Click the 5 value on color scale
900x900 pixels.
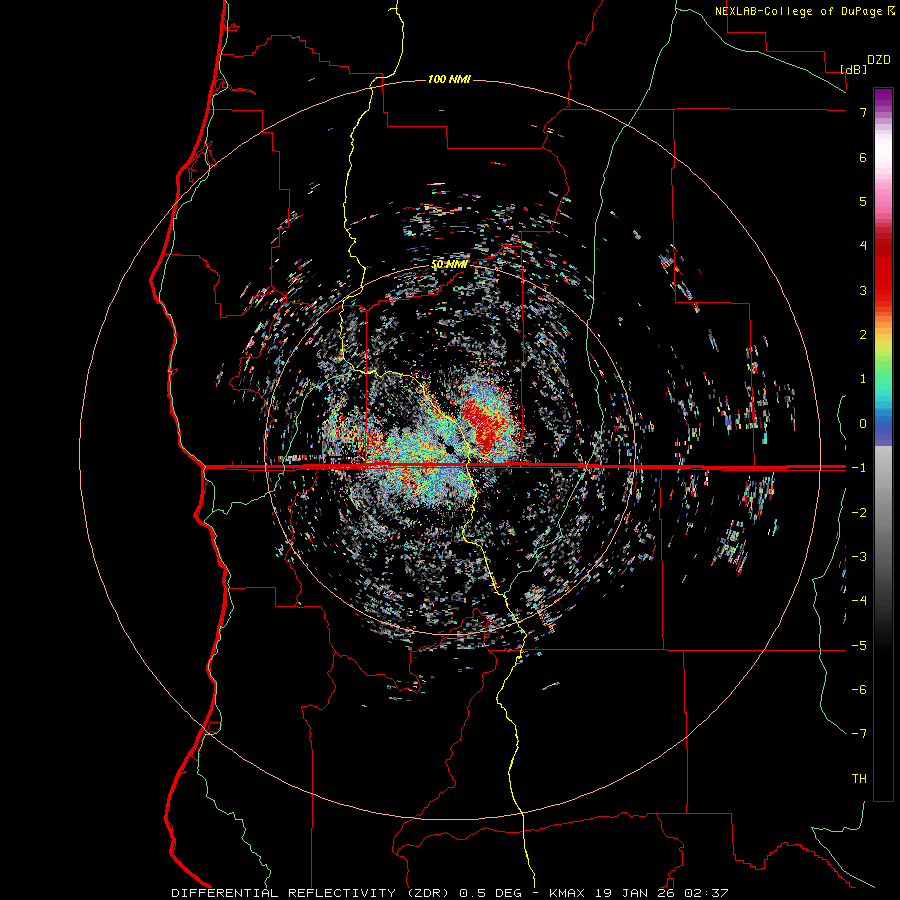point(863,201)
